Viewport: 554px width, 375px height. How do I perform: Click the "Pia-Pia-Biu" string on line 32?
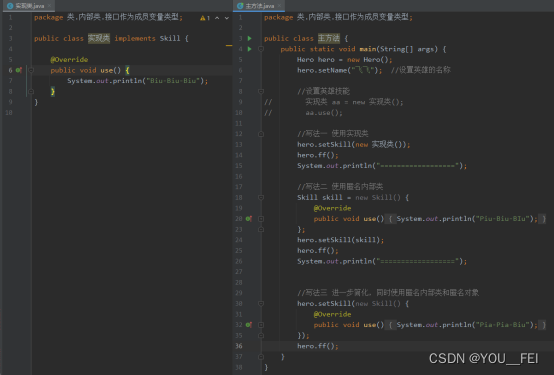[502, 325]
